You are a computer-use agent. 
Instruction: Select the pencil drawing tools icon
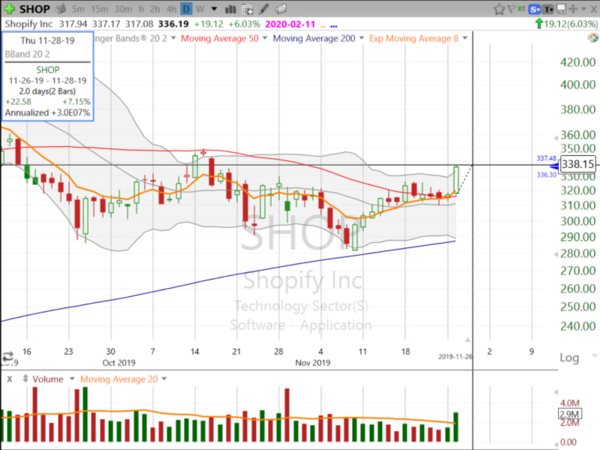click(264, 9)
